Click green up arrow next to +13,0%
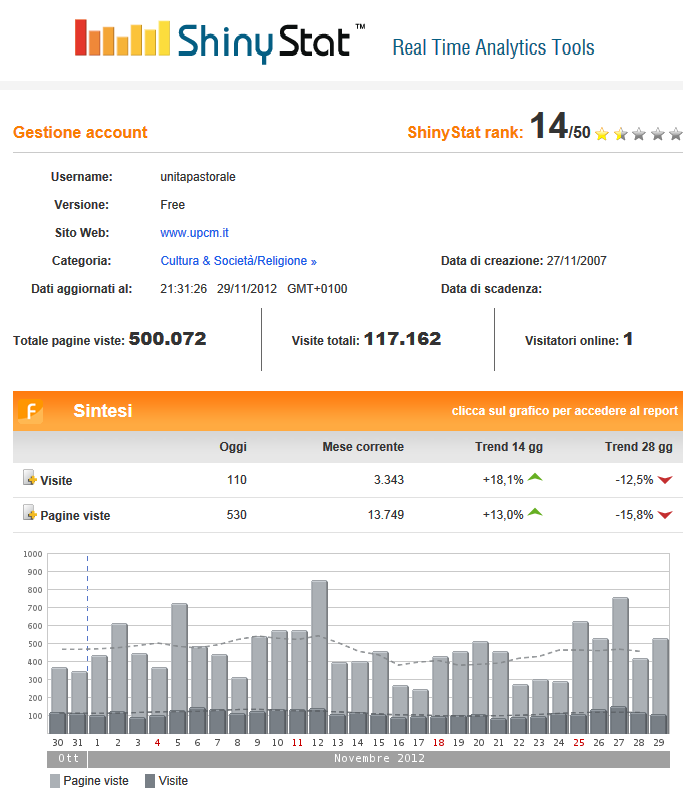 click(x=535, y=512)
